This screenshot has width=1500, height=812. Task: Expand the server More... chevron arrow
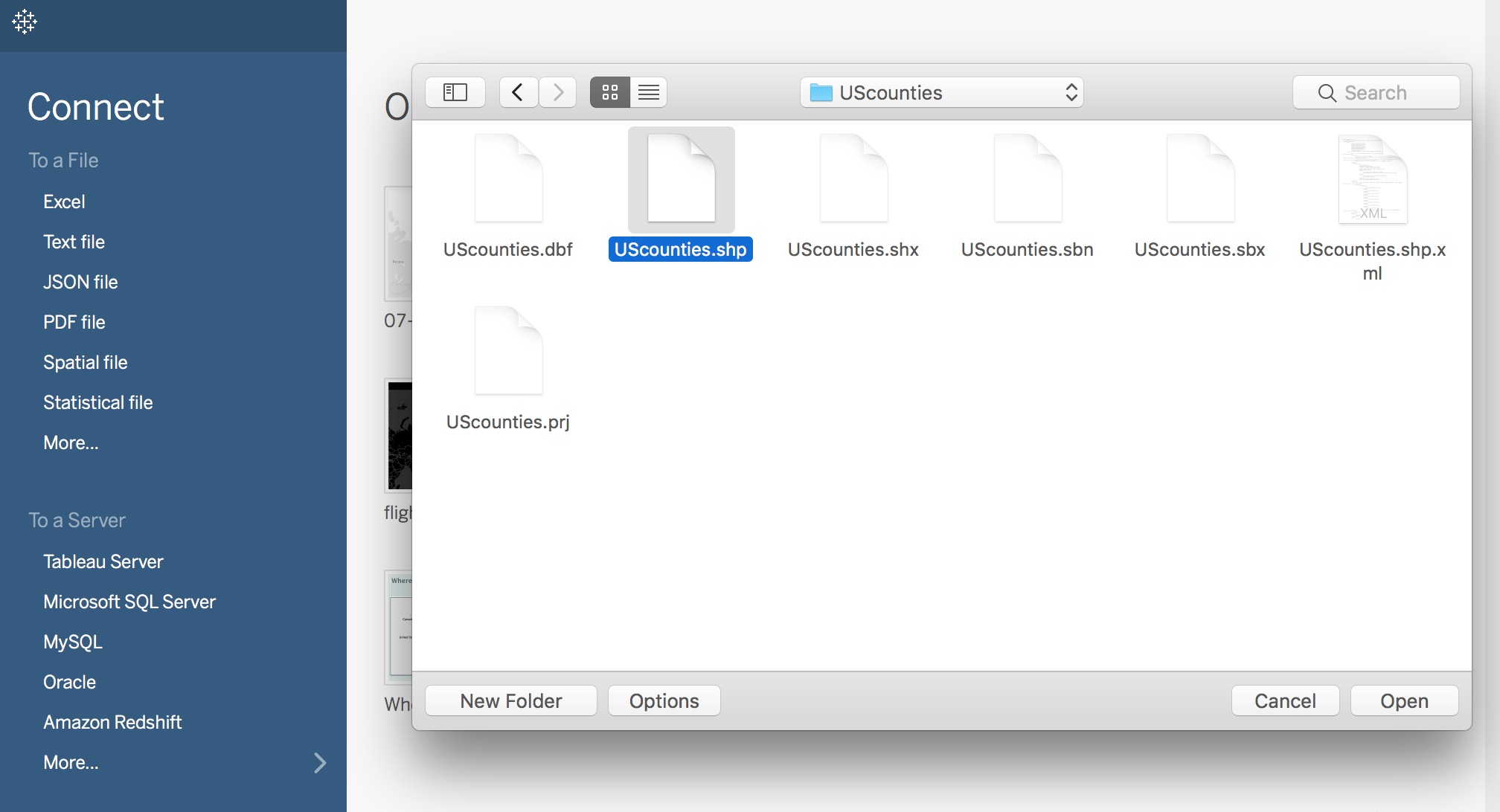320,763
